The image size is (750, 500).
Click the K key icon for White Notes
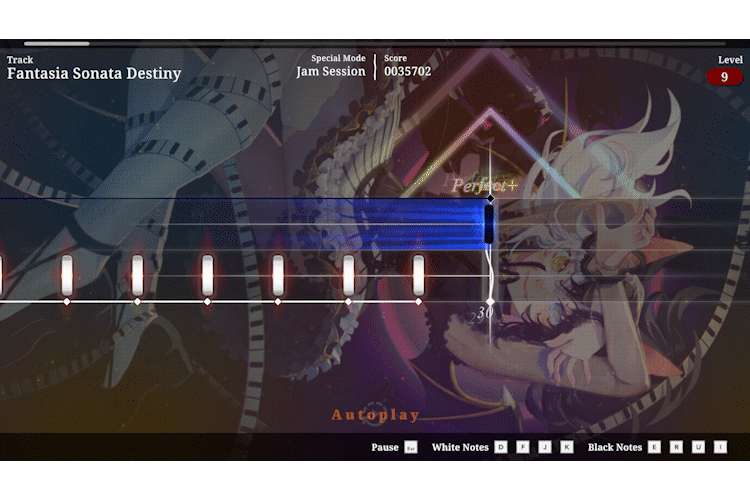pos(567,447)
